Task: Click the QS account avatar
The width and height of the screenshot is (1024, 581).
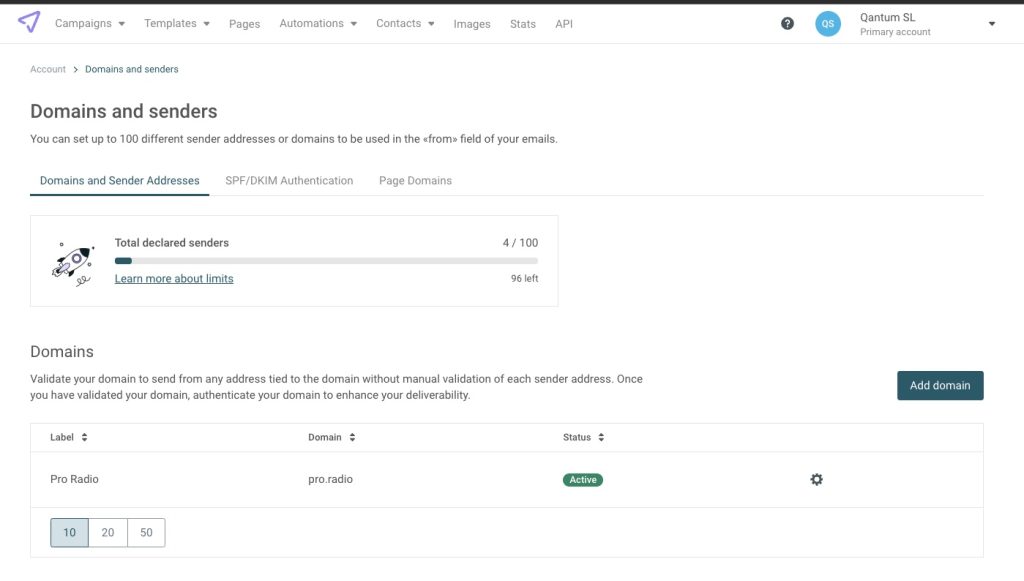Action: [x=827, y=24]
